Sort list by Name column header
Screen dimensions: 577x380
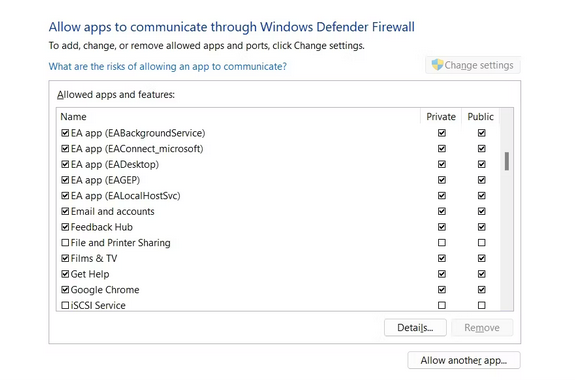[x=74, y=117]
